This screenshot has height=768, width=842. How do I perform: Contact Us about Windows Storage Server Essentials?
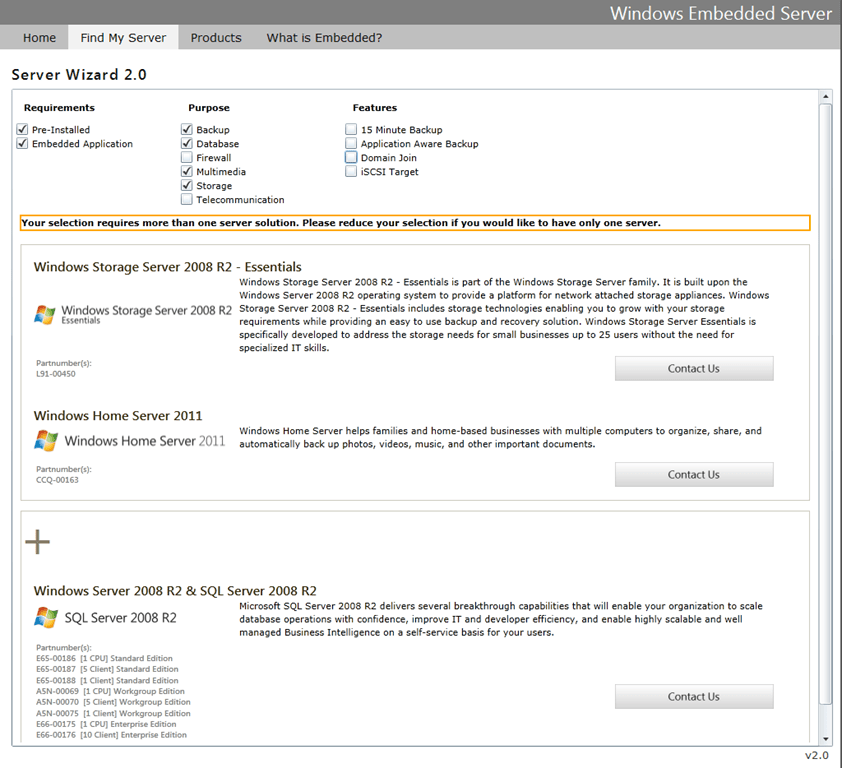coord(694,368)
